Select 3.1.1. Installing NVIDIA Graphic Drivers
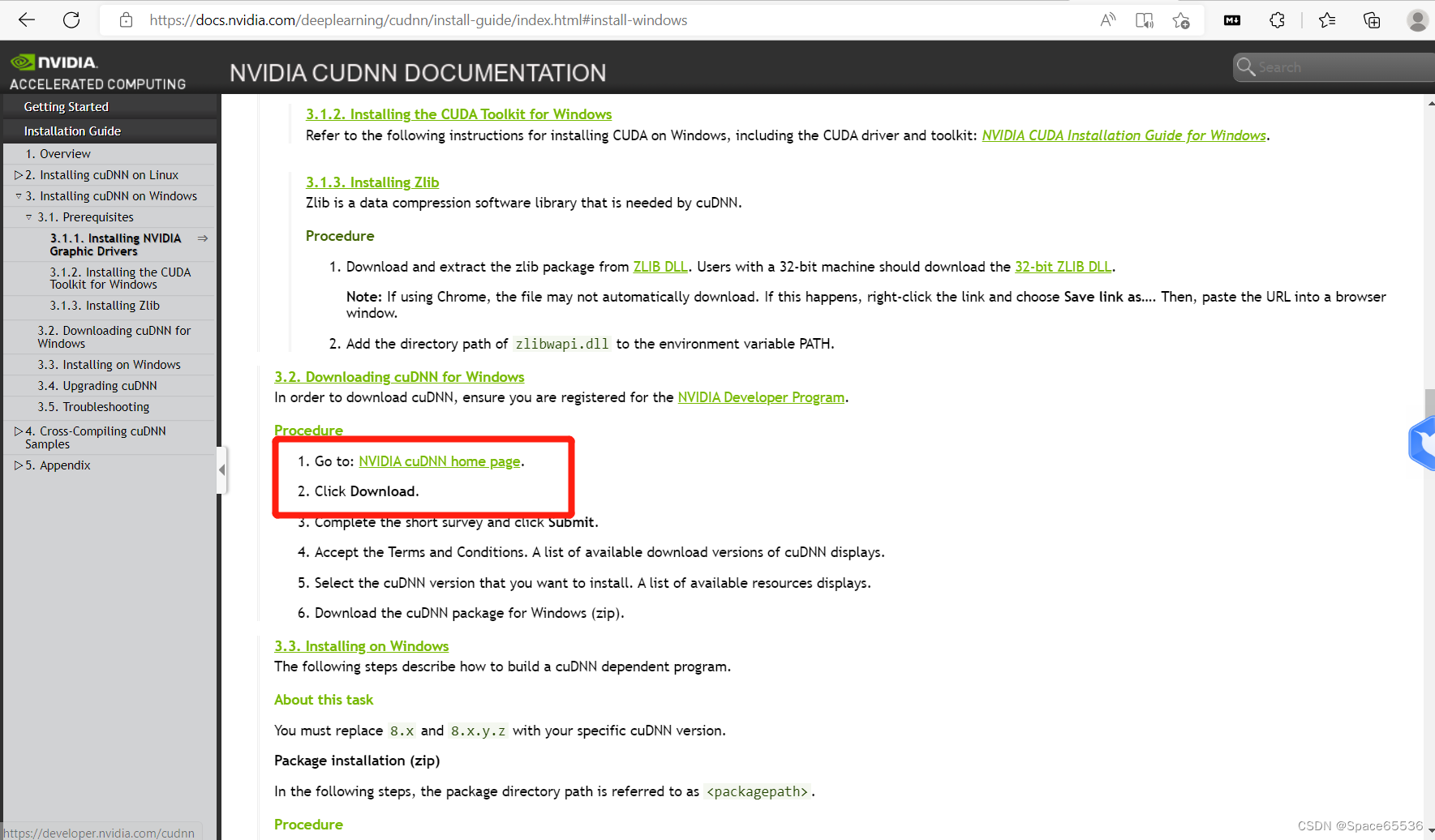 tap(115, 245)
